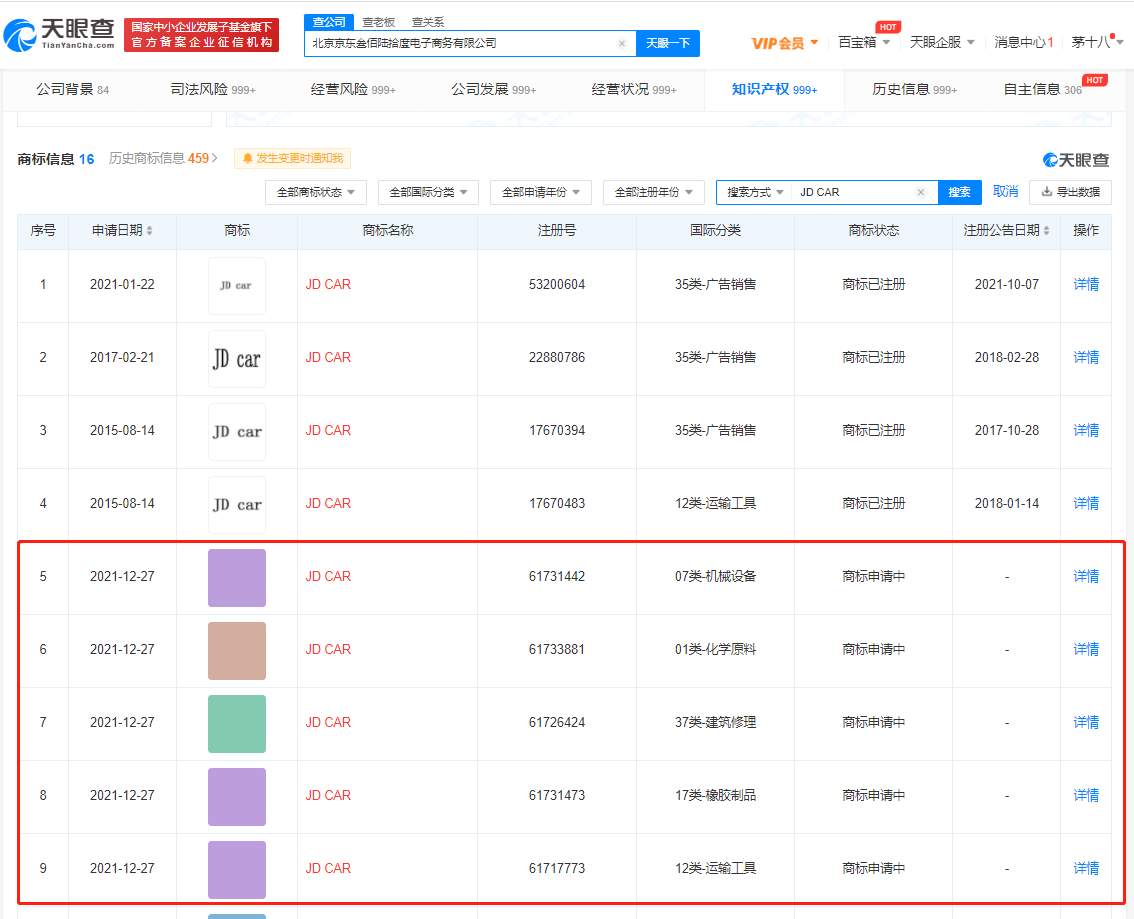Image resolution: width=1134 pixels, height=919 pixels.
Task: Open 详情 for registration 61717773
Action: point(1086,868)
